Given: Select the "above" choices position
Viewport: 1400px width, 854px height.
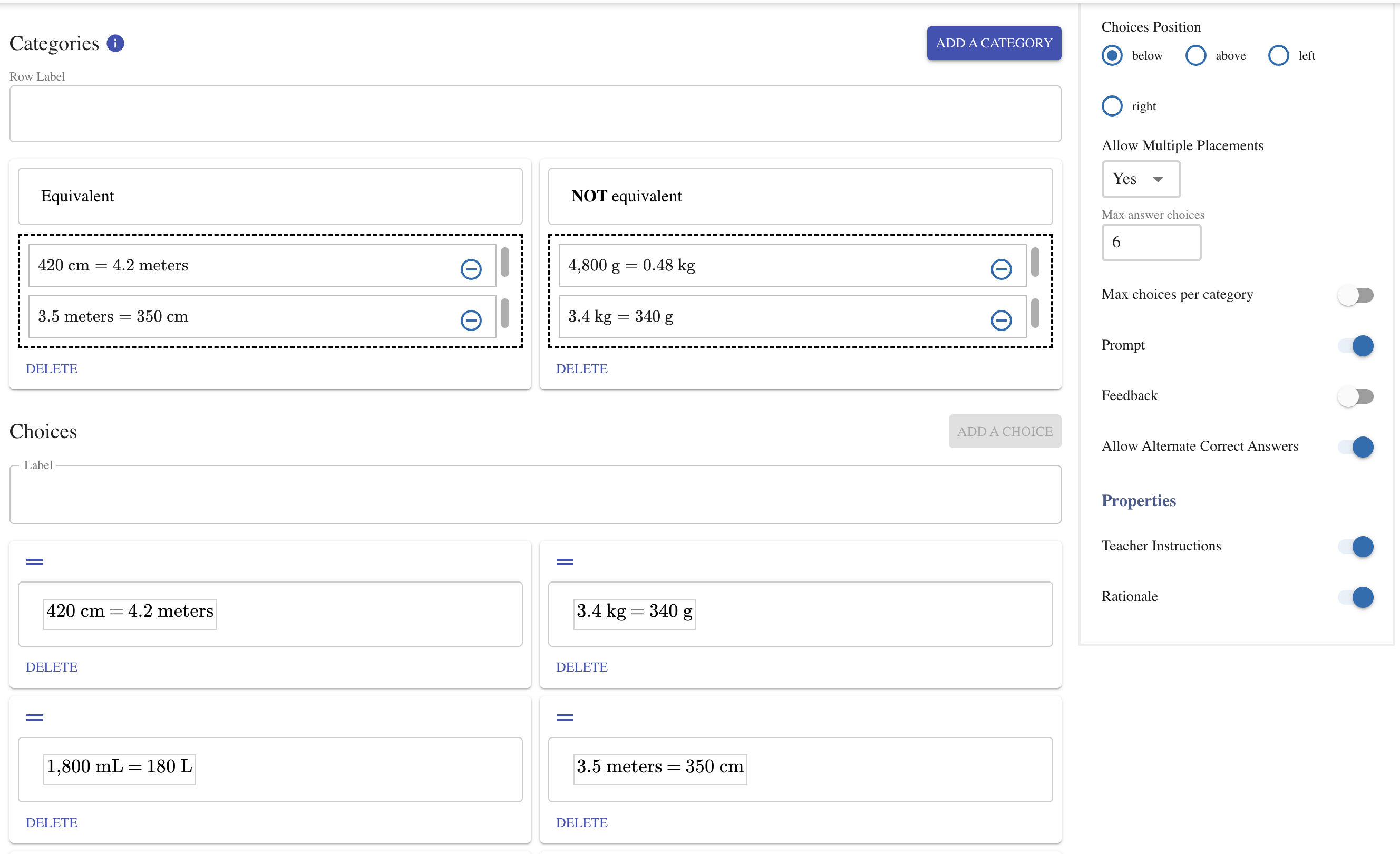Looking at the screenshot, I should click(x=1195, y=55).
